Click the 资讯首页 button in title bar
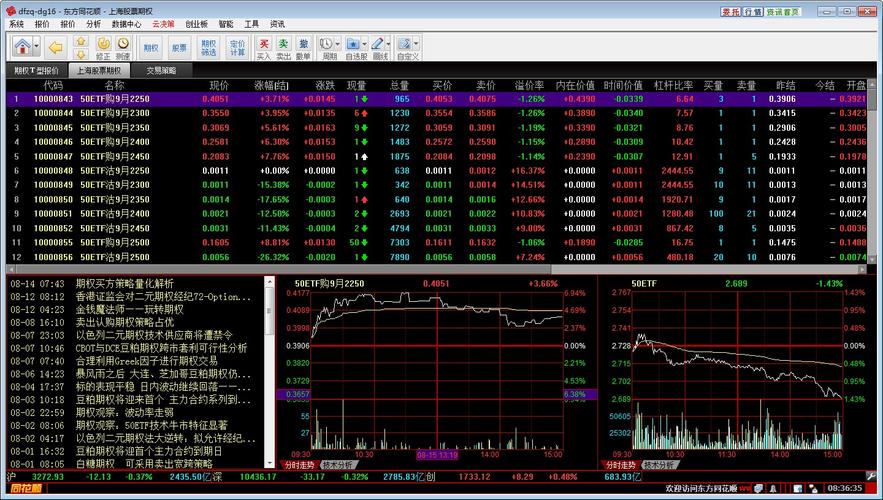 click(783, 11)
